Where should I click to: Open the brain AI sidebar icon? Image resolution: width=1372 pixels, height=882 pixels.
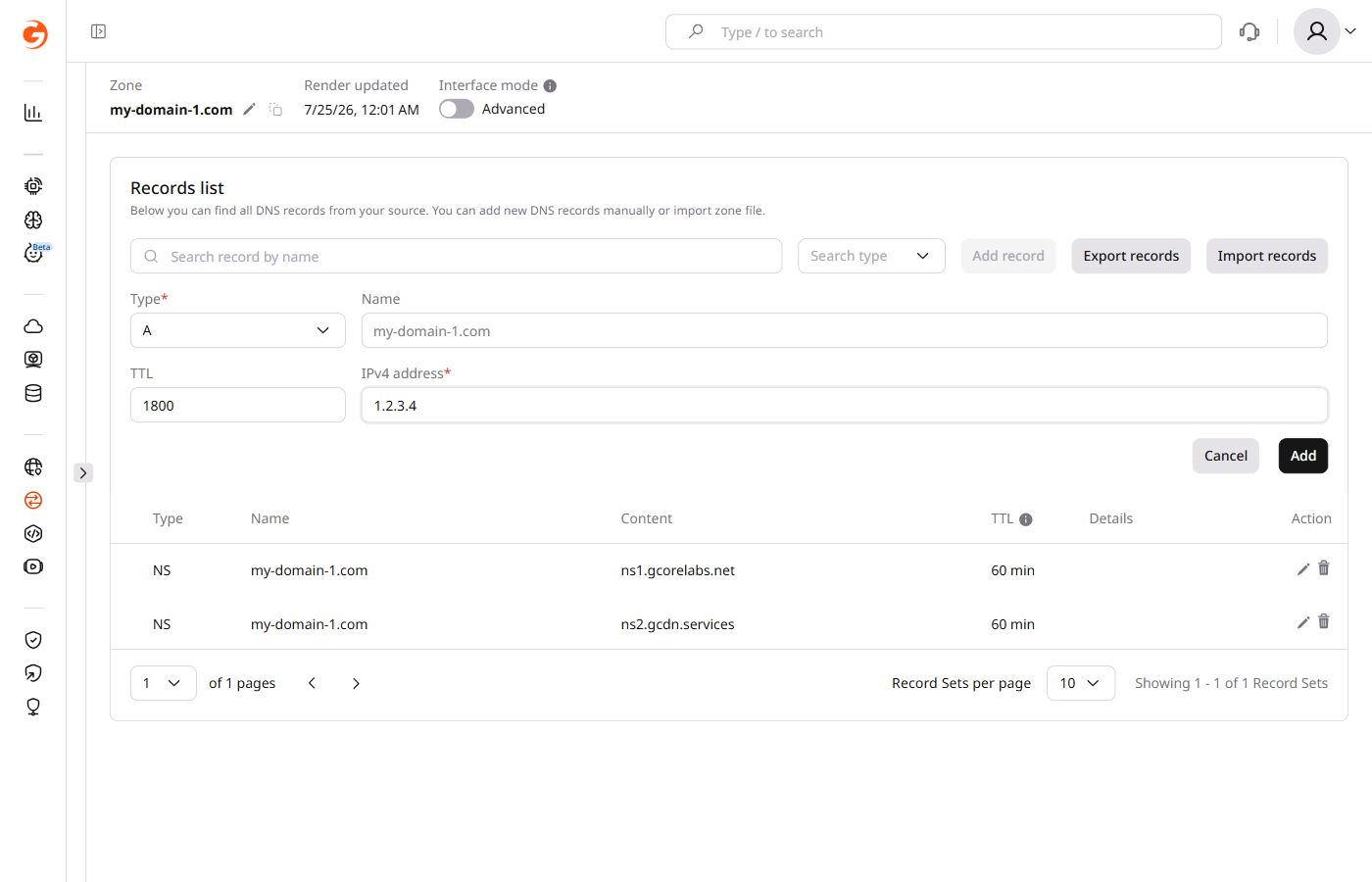click(x=33, y=220)
